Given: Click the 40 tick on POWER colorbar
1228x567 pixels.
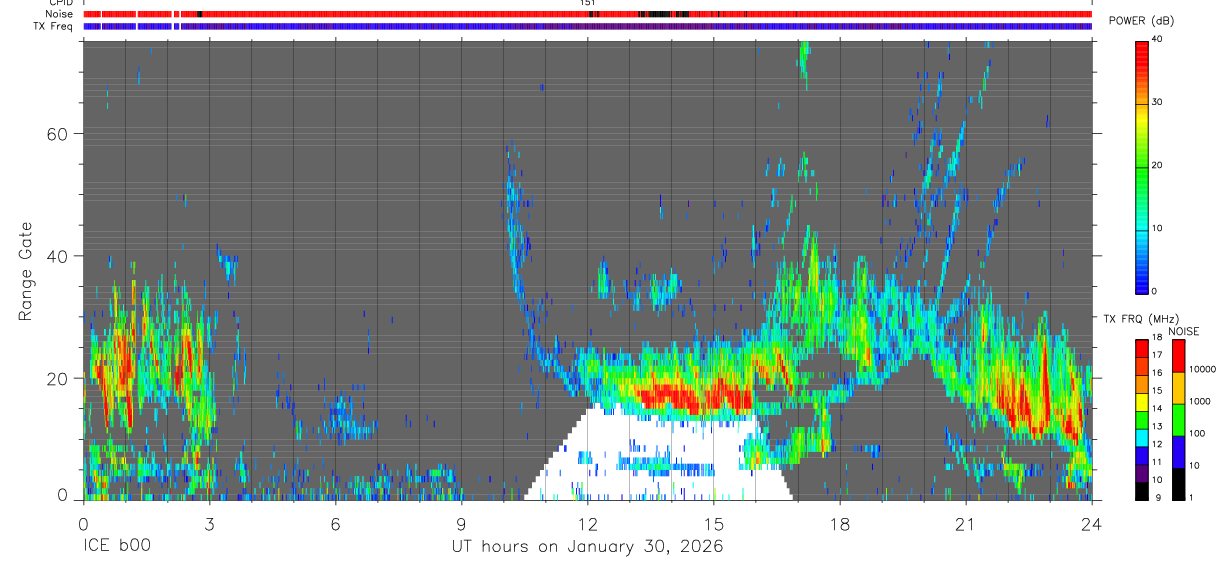Looking at the screenshot, I should point(1157,40).
